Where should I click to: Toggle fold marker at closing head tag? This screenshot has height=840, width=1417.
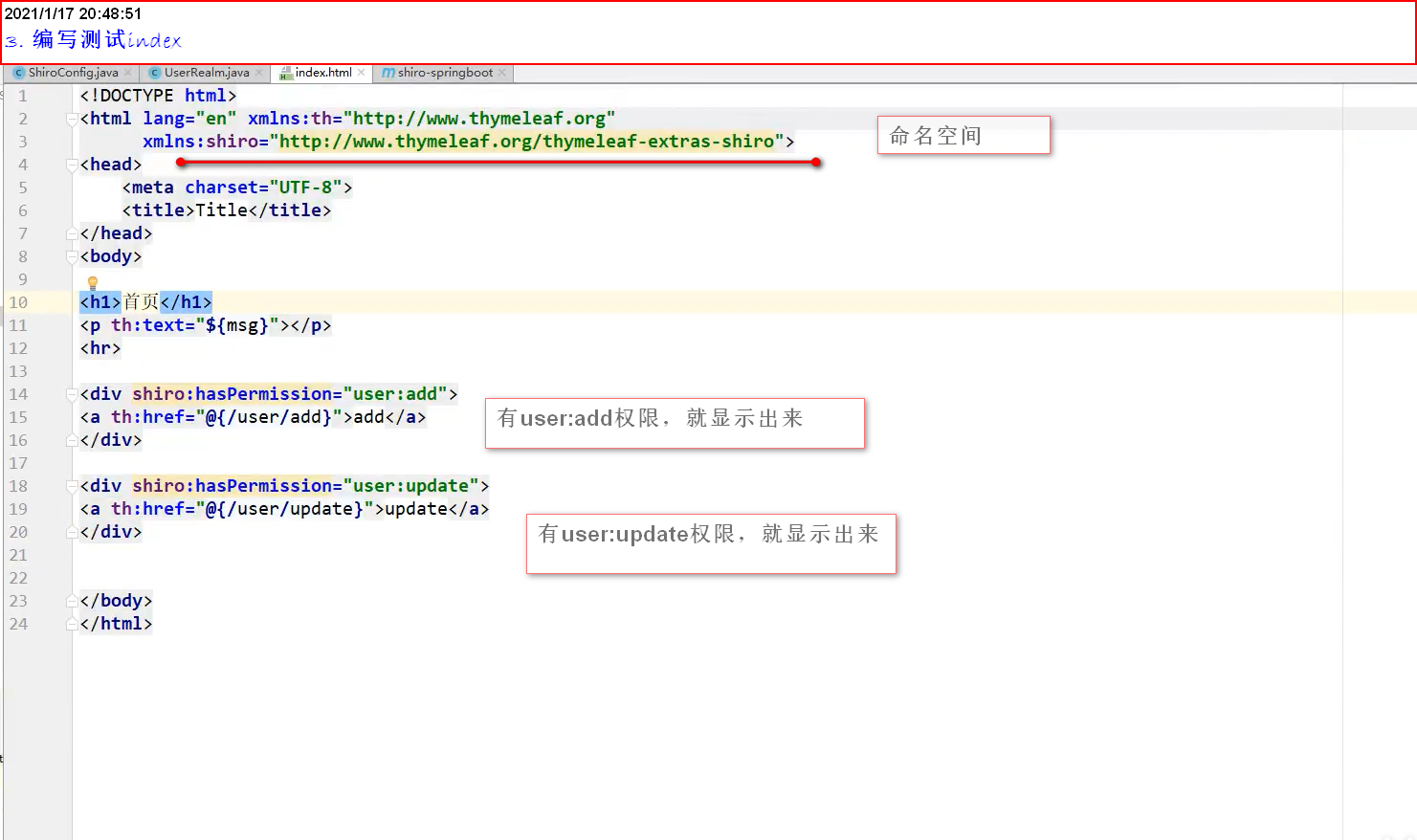tap(72, 233)
